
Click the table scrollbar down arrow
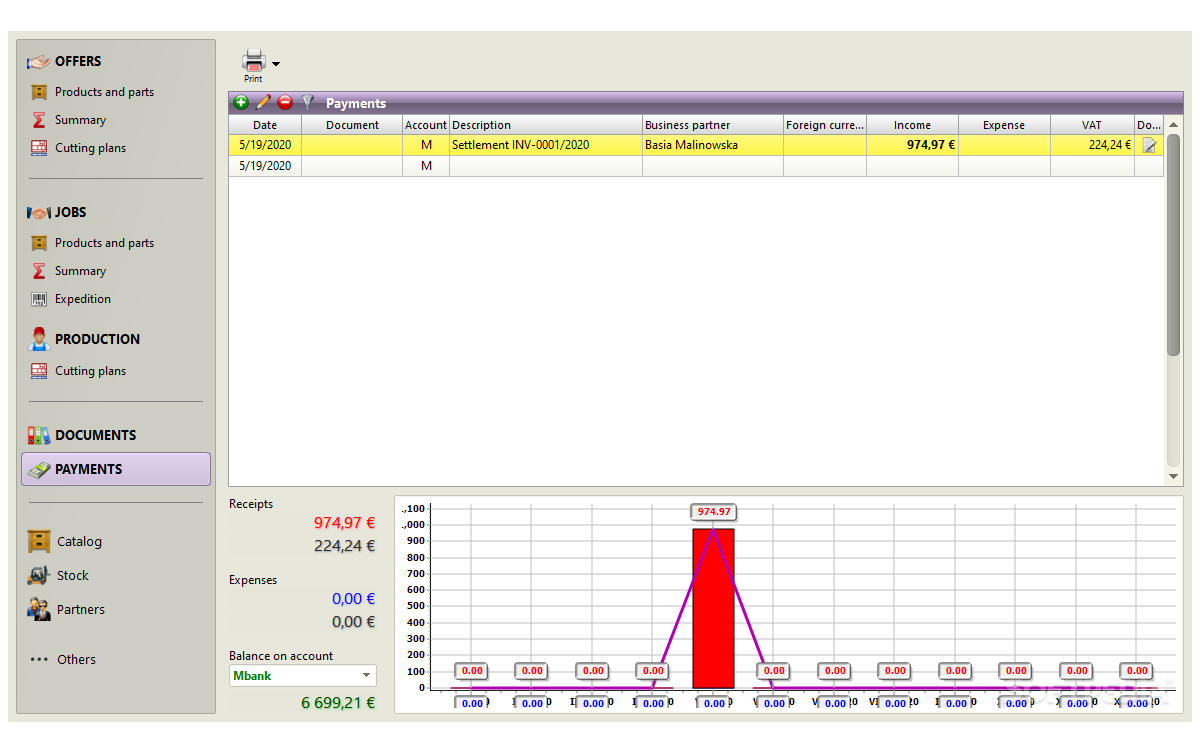click(x=1174, y=478)
